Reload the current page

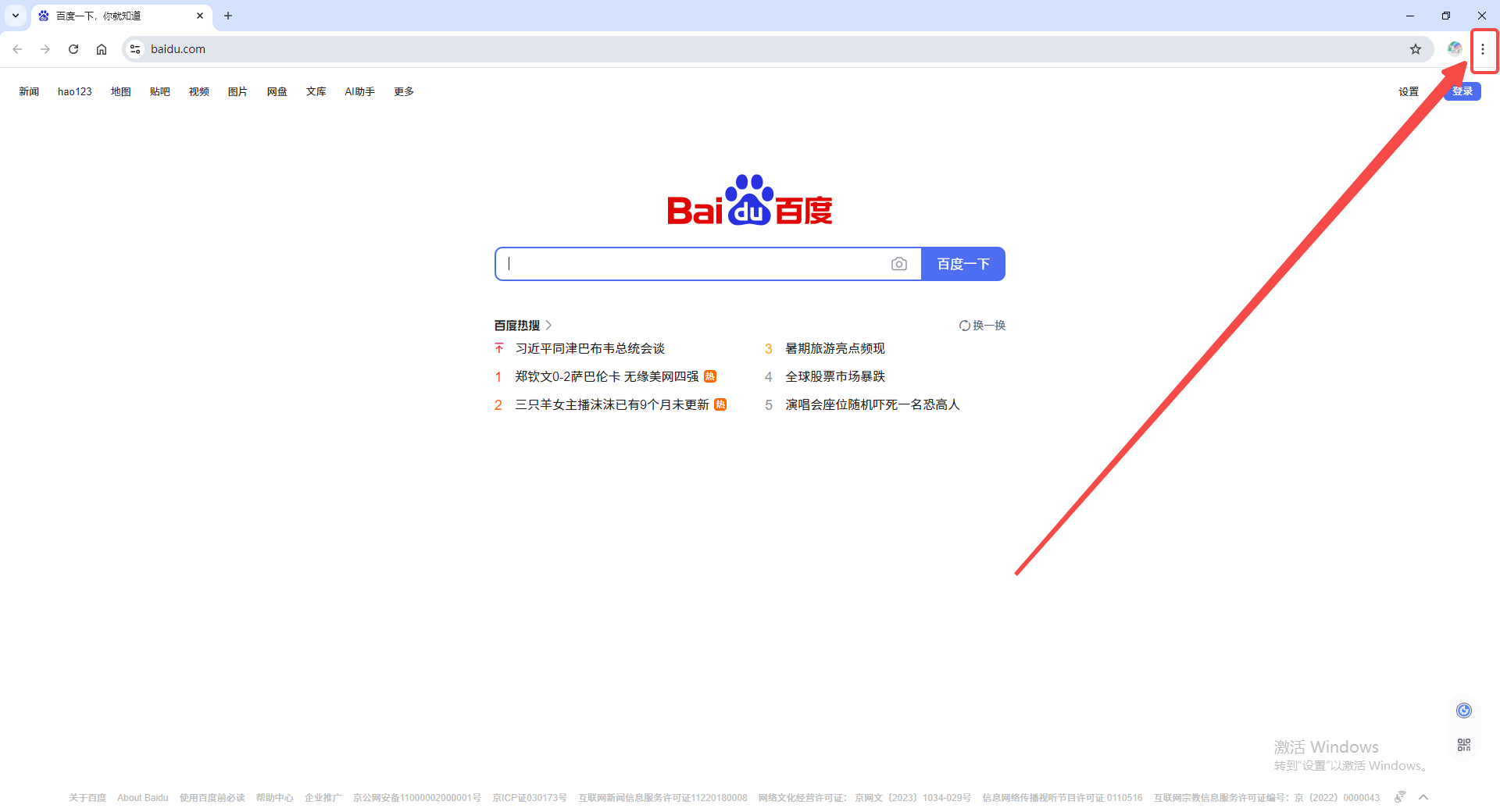(73, 49)
